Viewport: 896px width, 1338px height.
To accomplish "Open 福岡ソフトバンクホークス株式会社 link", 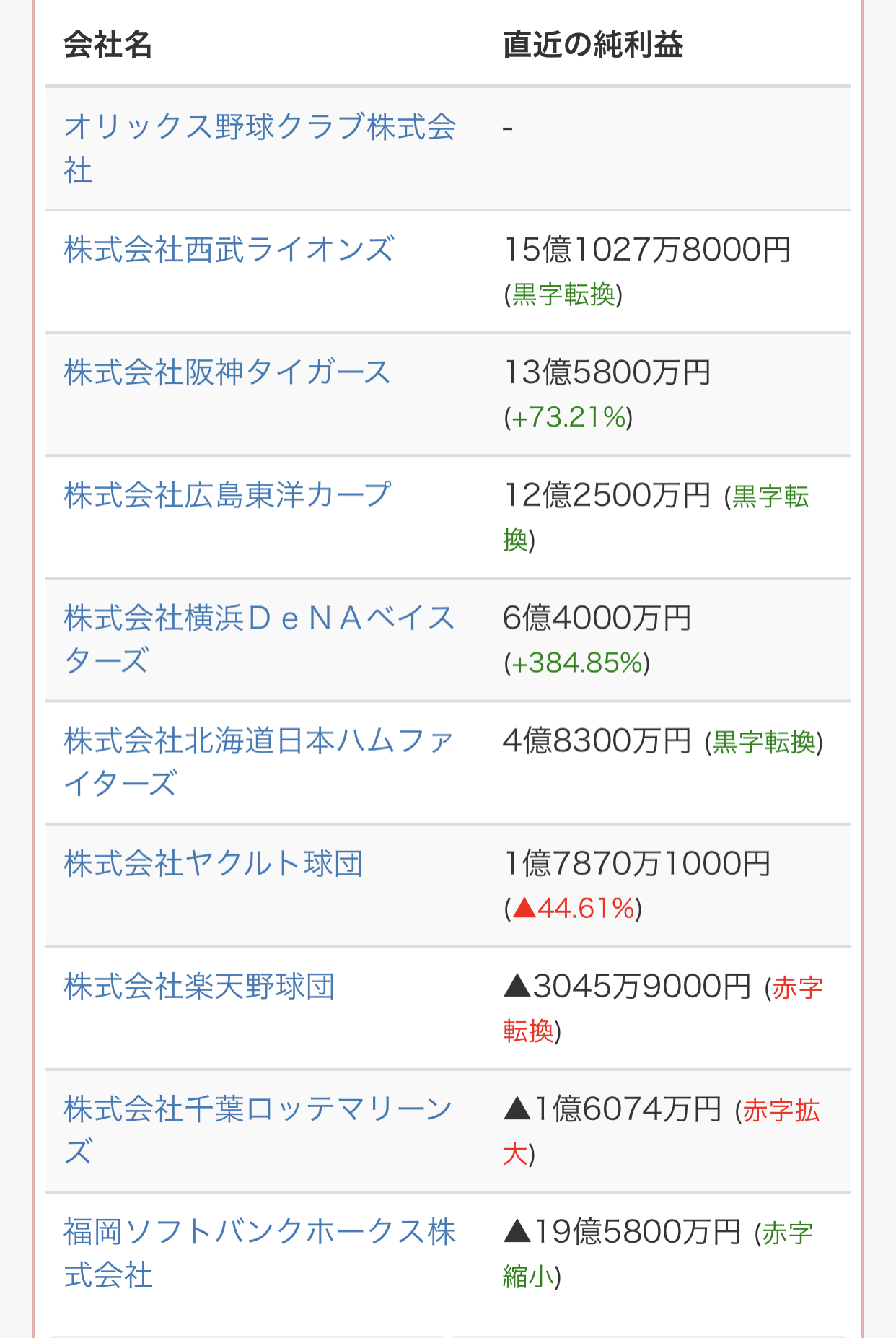I will tap(260, 1253).
